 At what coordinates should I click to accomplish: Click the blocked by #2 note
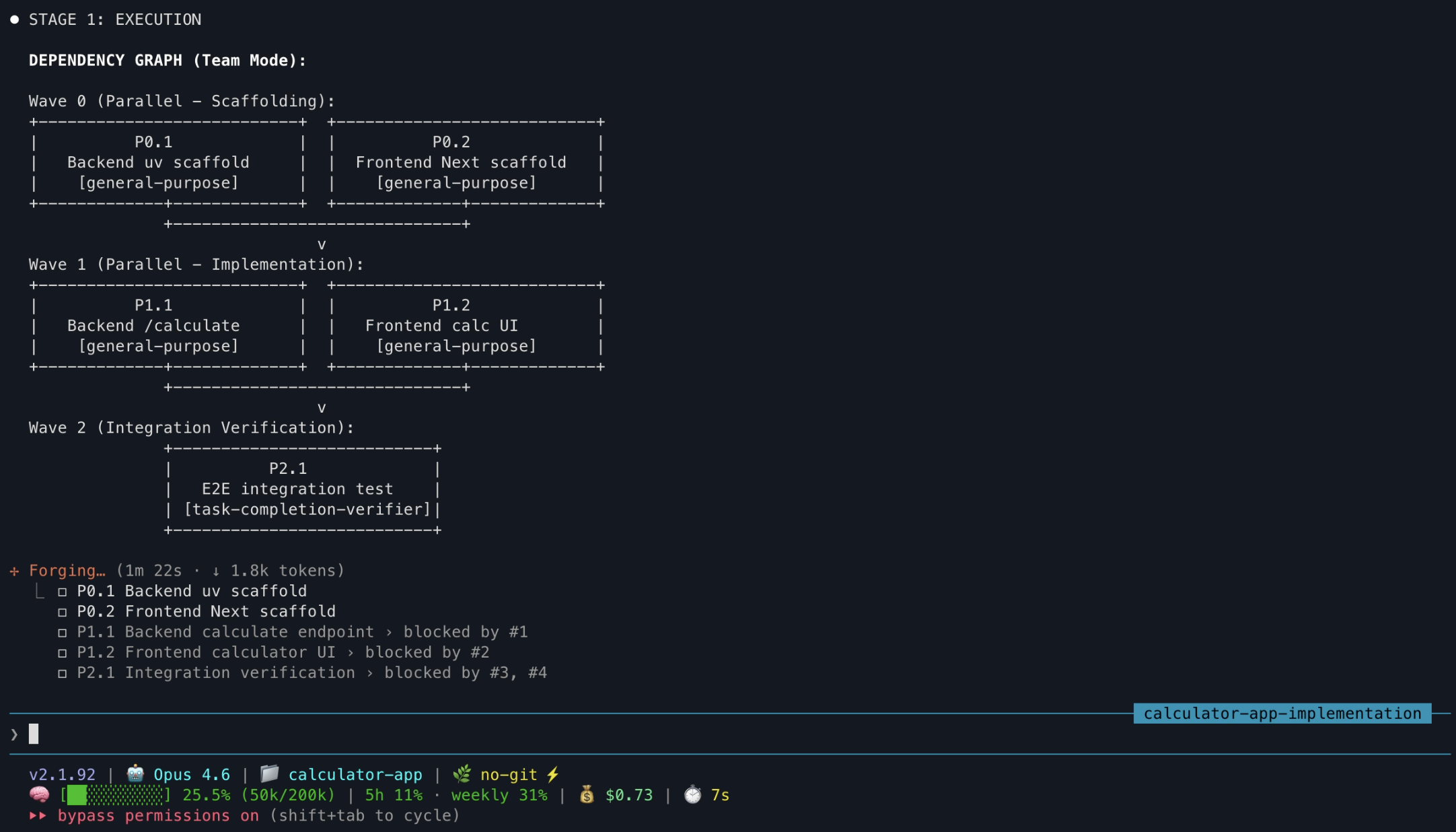tap(427, 652)
